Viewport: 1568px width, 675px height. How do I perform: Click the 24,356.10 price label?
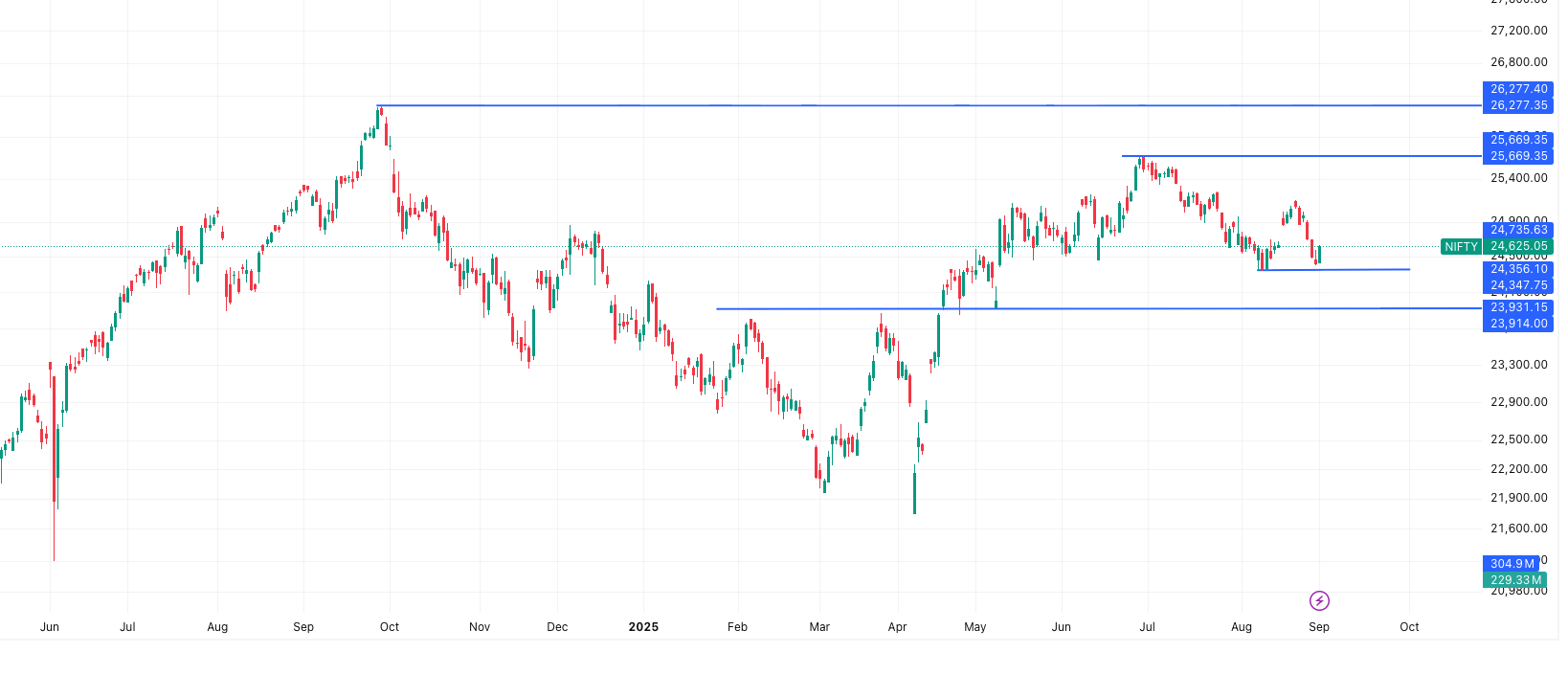[x=1518, y=269]
